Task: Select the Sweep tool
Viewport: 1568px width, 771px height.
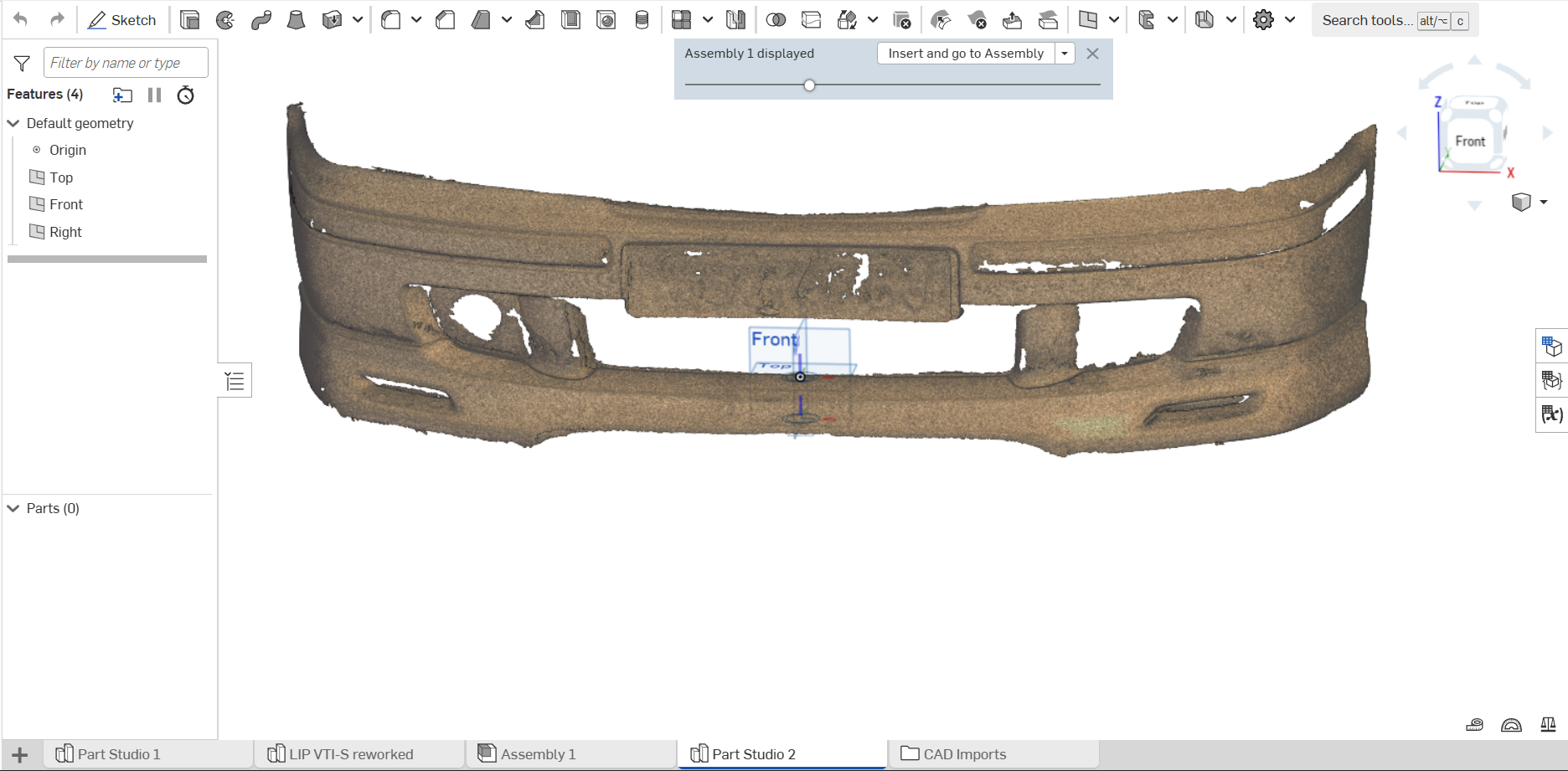Action: (261, 20)
